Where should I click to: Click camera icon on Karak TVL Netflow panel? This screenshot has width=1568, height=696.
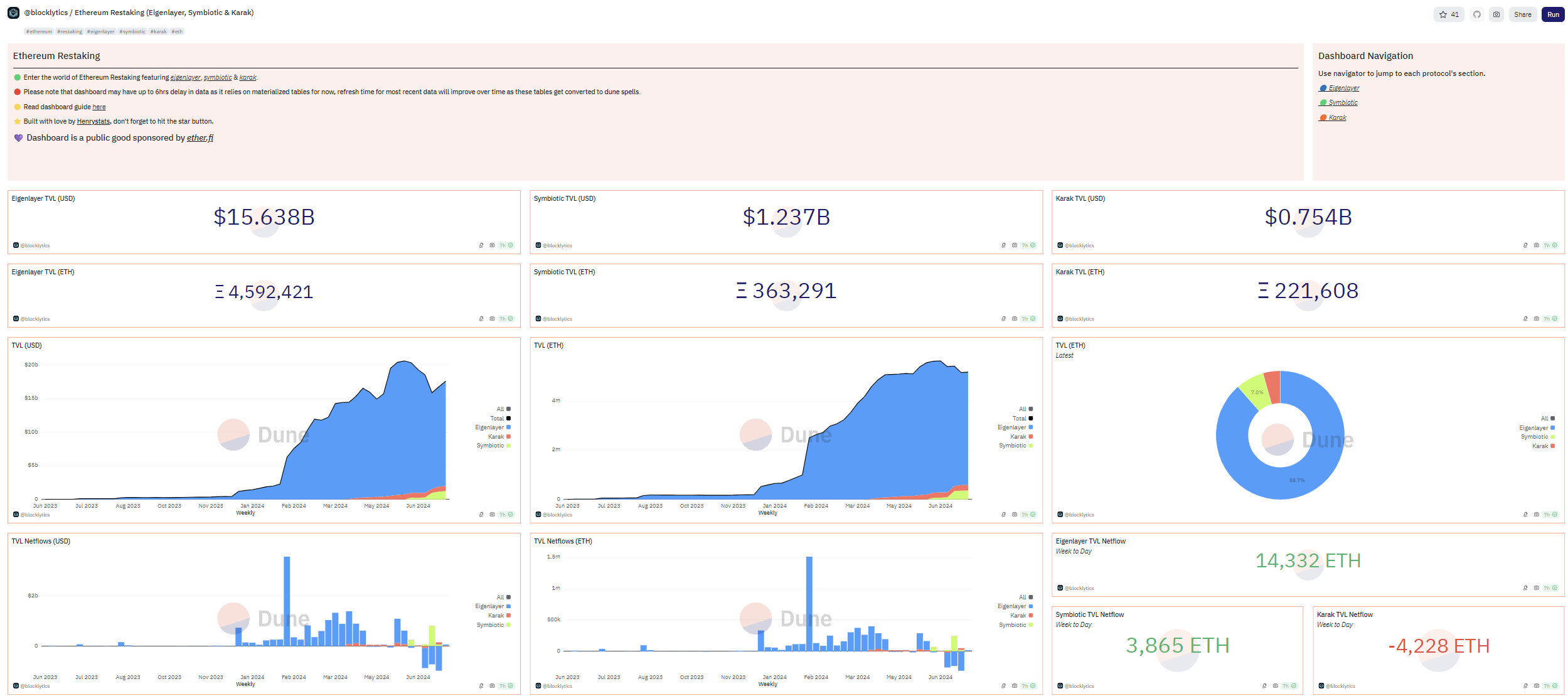click(1537, 686)
